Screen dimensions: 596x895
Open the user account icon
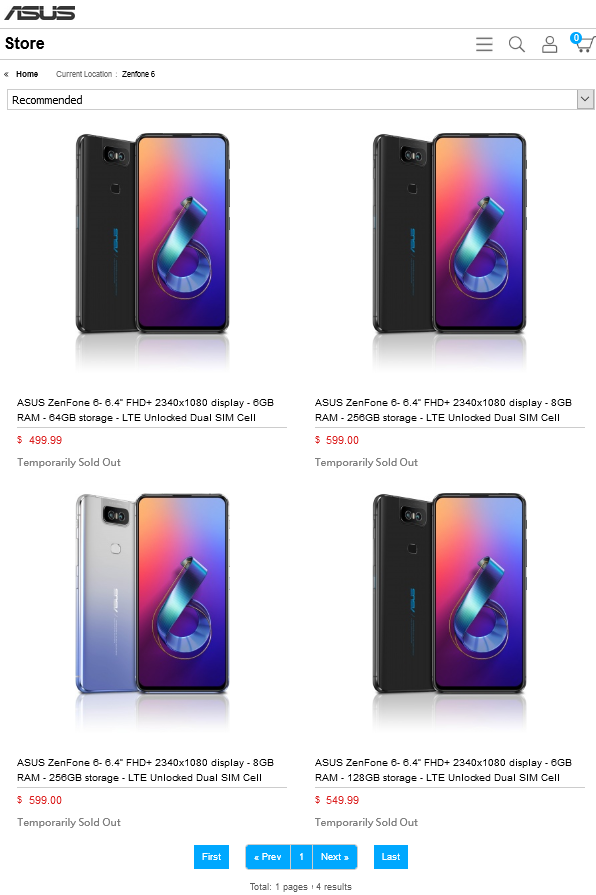click(x=549, y=44)
